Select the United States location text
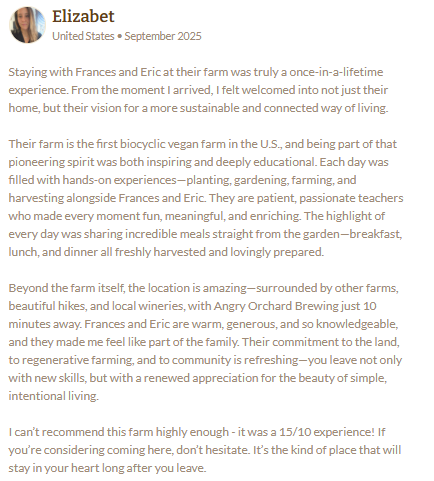 [x=83, y=36]
